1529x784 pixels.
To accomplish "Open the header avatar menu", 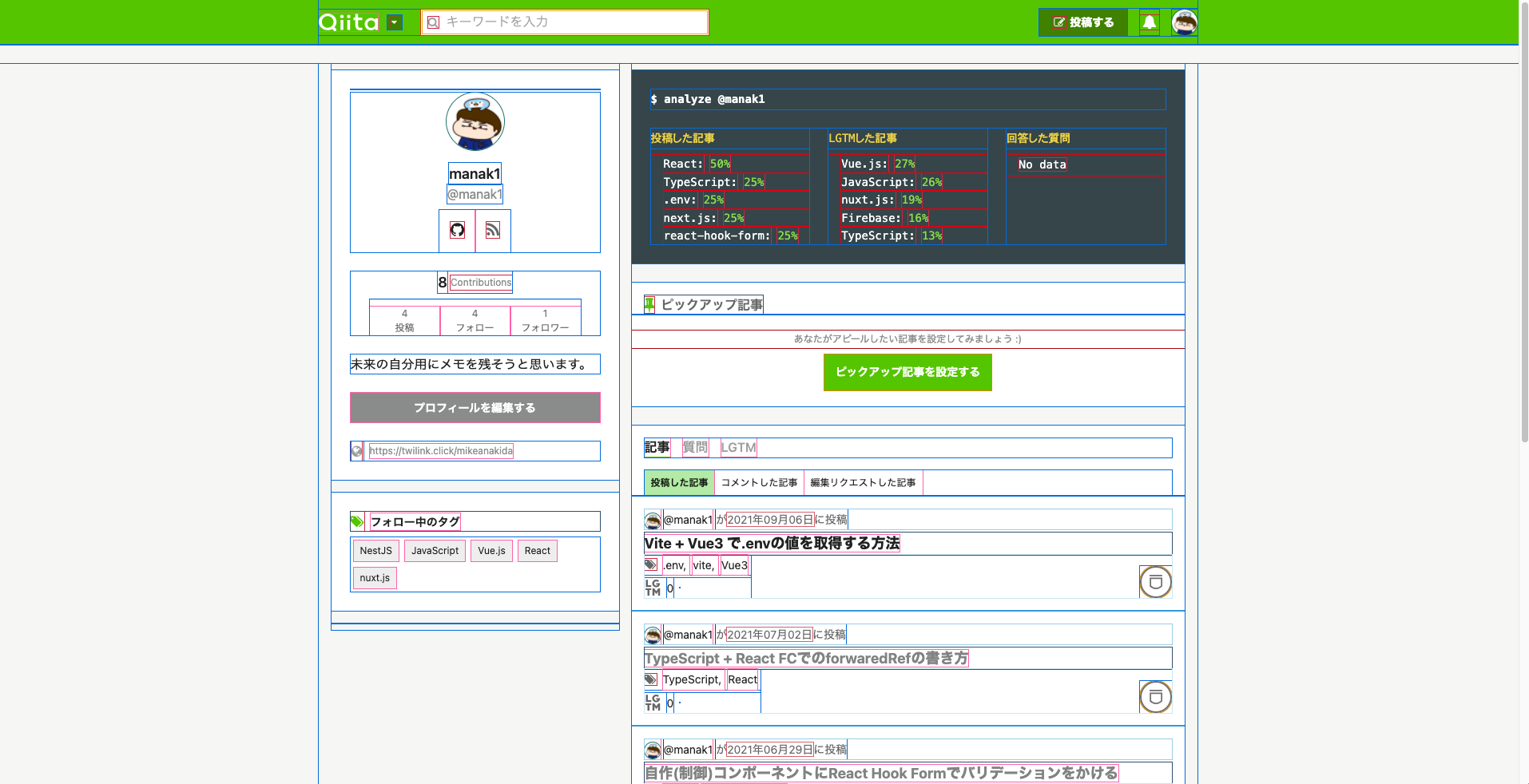I will coord(1183,22).
